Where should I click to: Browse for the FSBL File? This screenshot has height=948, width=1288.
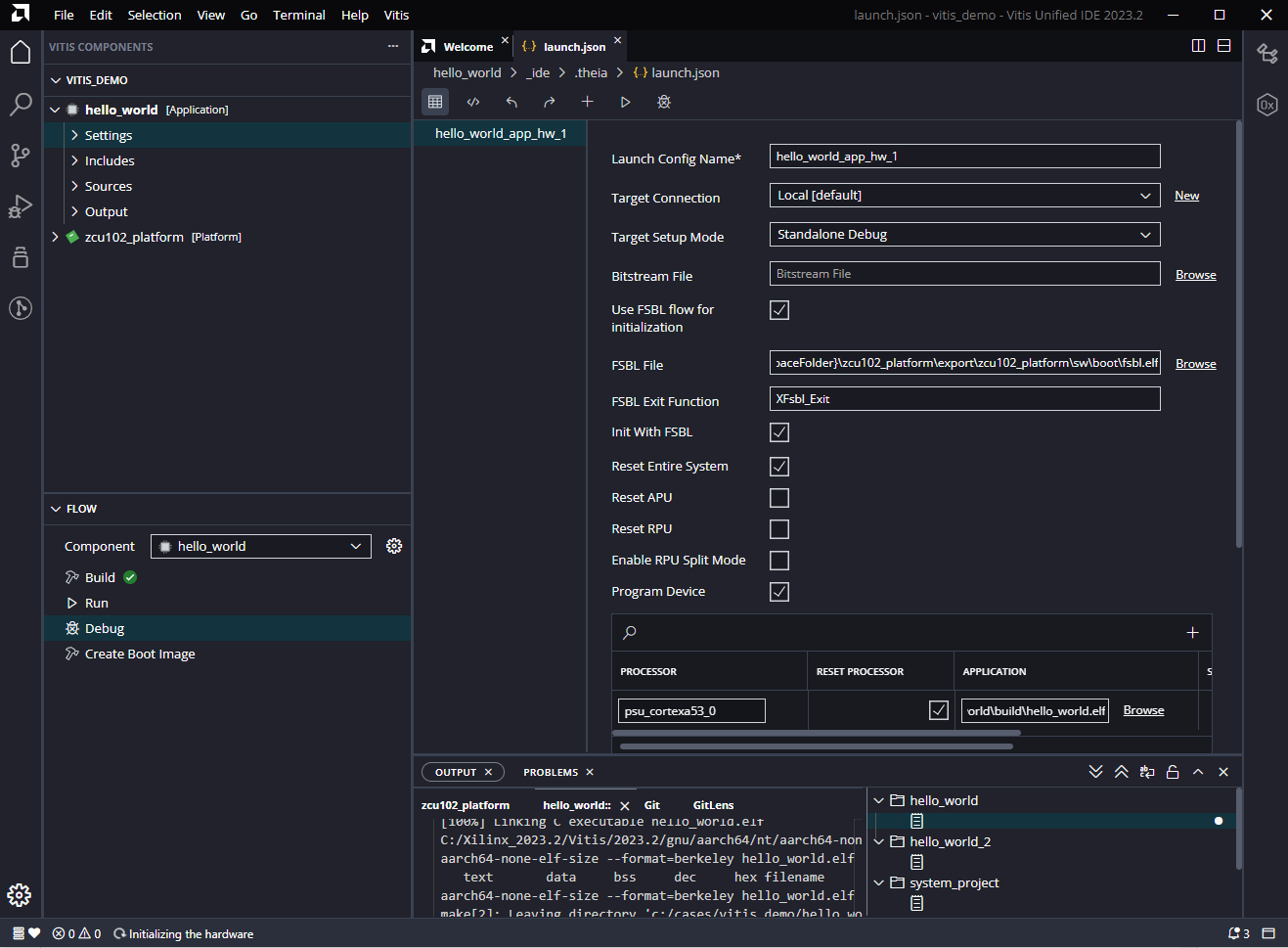tap(1195, 364)
